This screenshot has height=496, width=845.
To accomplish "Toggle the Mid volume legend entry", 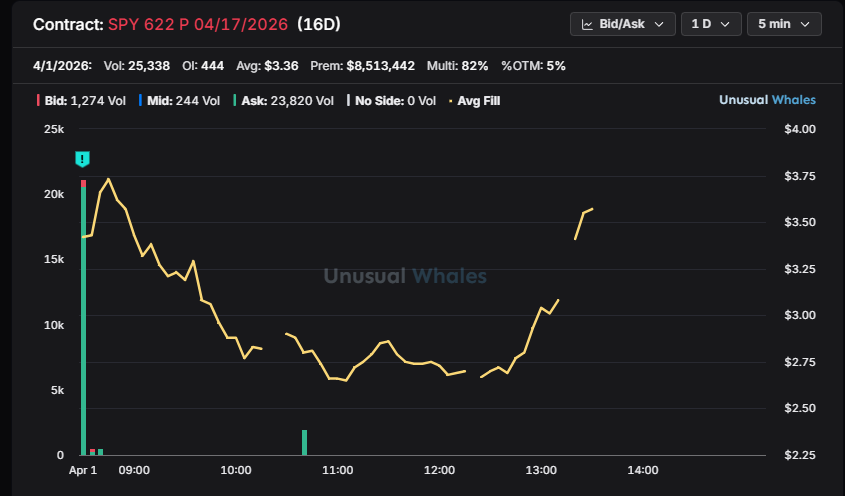I will [x=179, y=101].
